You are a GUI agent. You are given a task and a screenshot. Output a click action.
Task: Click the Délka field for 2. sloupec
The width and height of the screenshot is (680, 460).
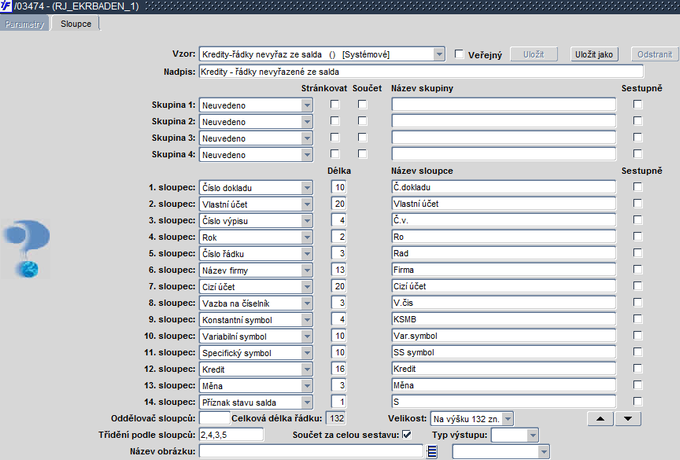tap(338, 203)
